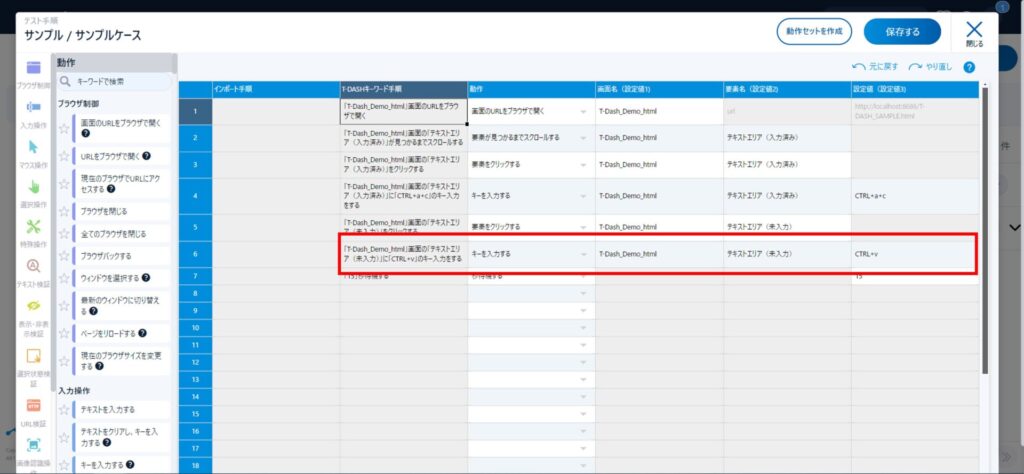Toggle favorite star for テキストを入力する
1024x474 pixels.
[64, 409]
